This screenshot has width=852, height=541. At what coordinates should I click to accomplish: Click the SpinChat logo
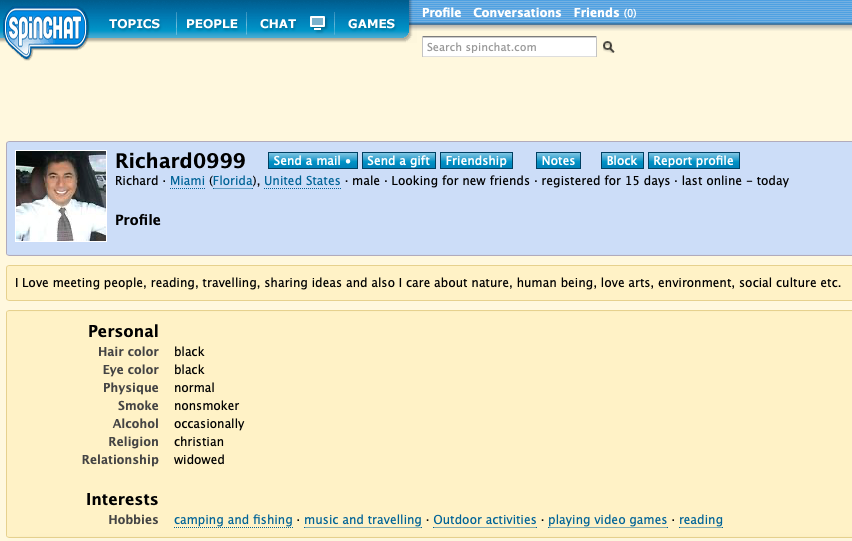(45, 31)
